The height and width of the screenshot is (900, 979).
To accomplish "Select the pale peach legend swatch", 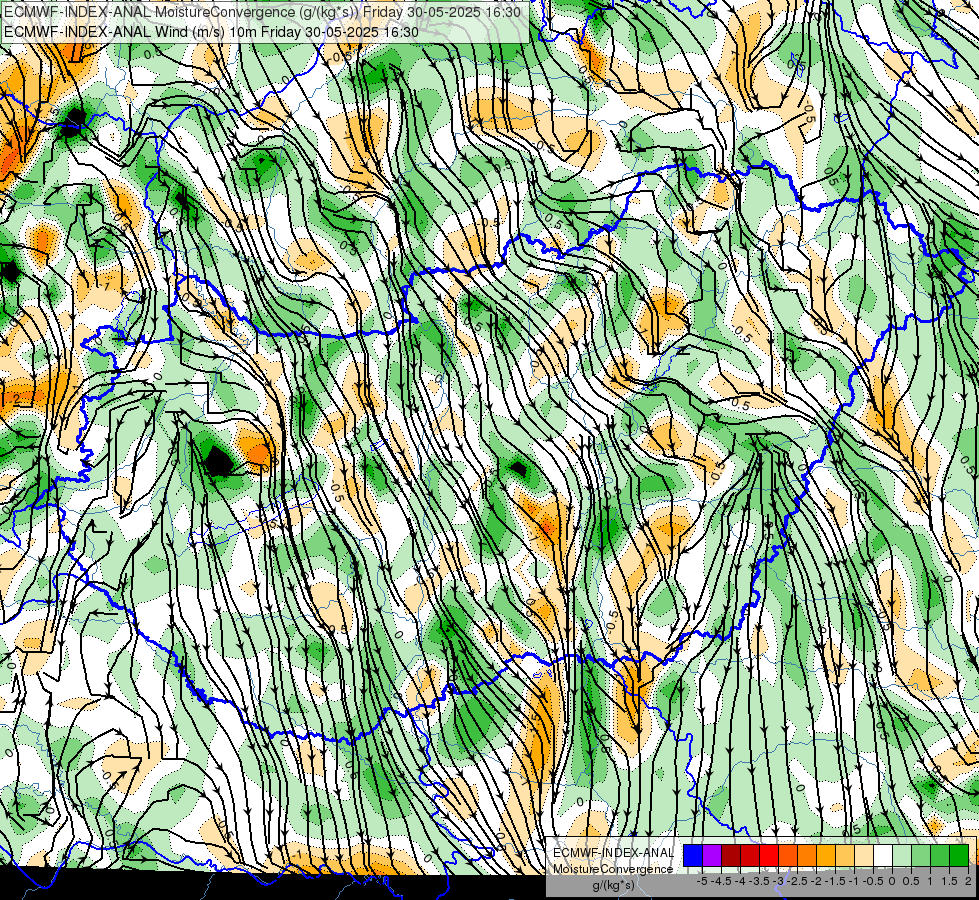I will click(864, 855).
